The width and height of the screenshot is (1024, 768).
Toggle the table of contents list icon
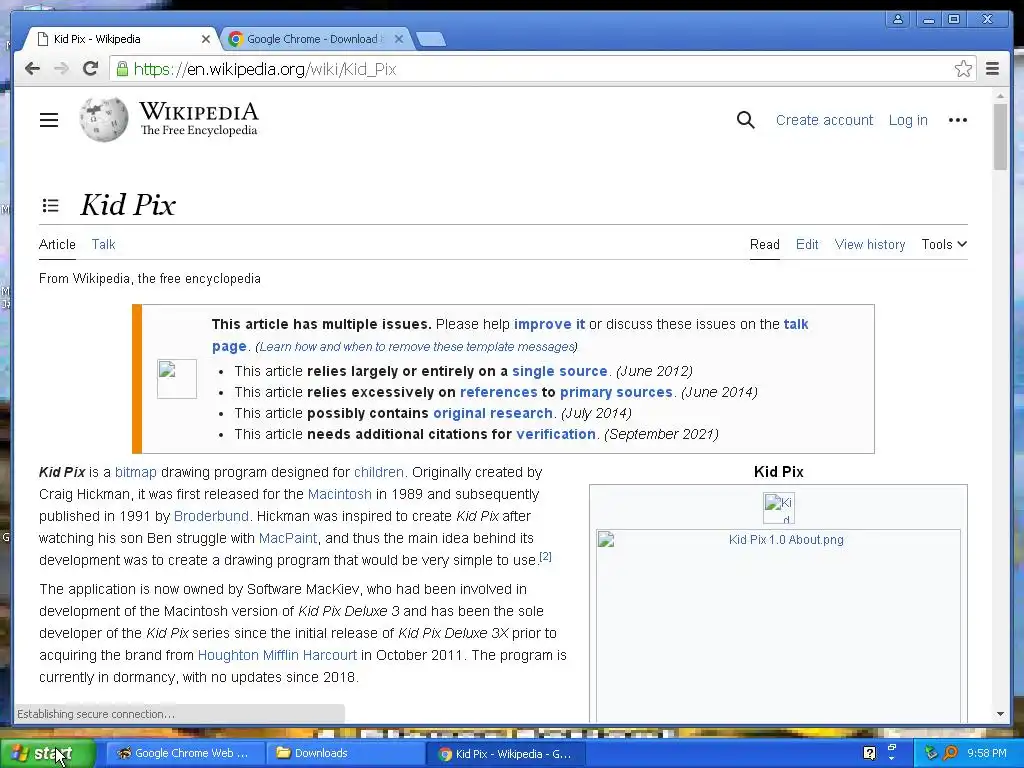50,206
